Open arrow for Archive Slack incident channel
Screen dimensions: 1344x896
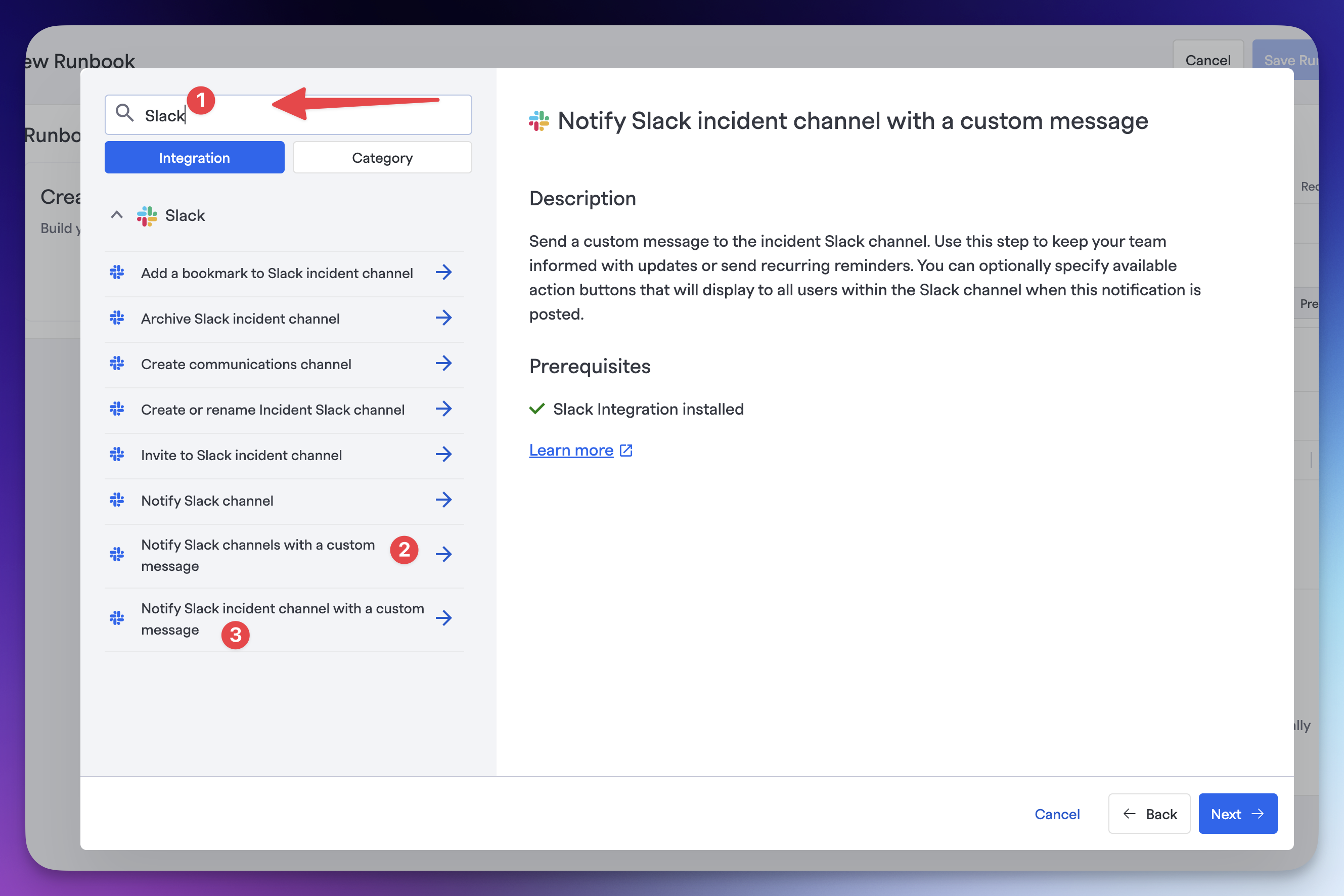[443, 318]
